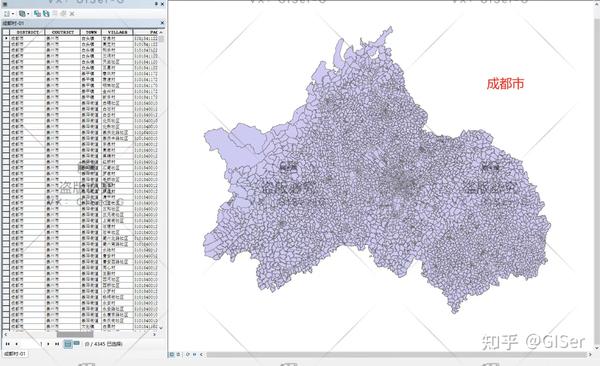Click the table's vertical scrollbar up arrow

click(161, 32)
